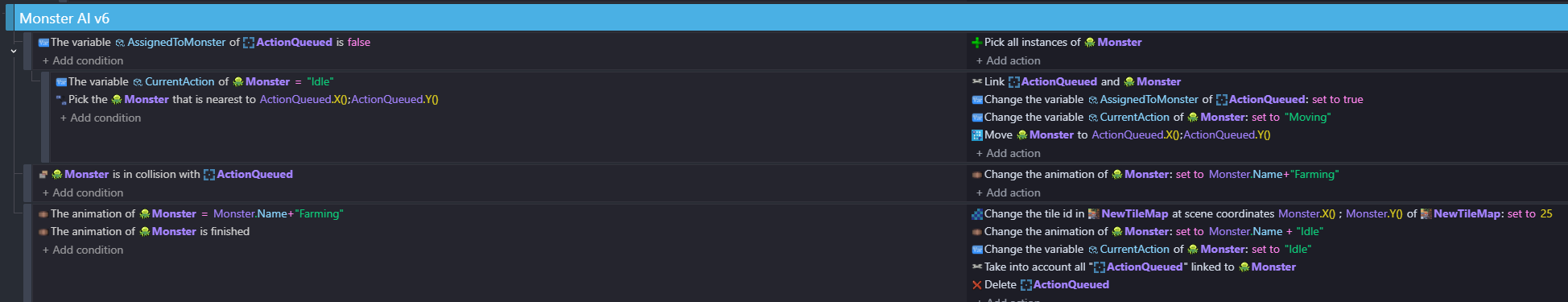1568x302 pixels.
Task: Click the Monster animation is finished condition icon
Action: [43, 232]
